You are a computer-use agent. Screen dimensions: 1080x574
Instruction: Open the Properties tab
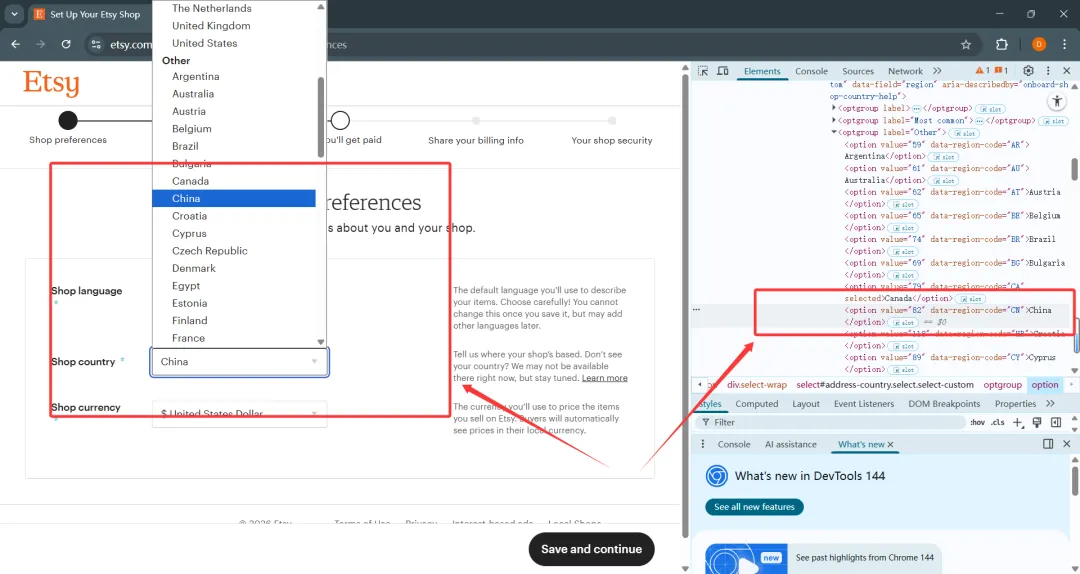coord(1015,404)
